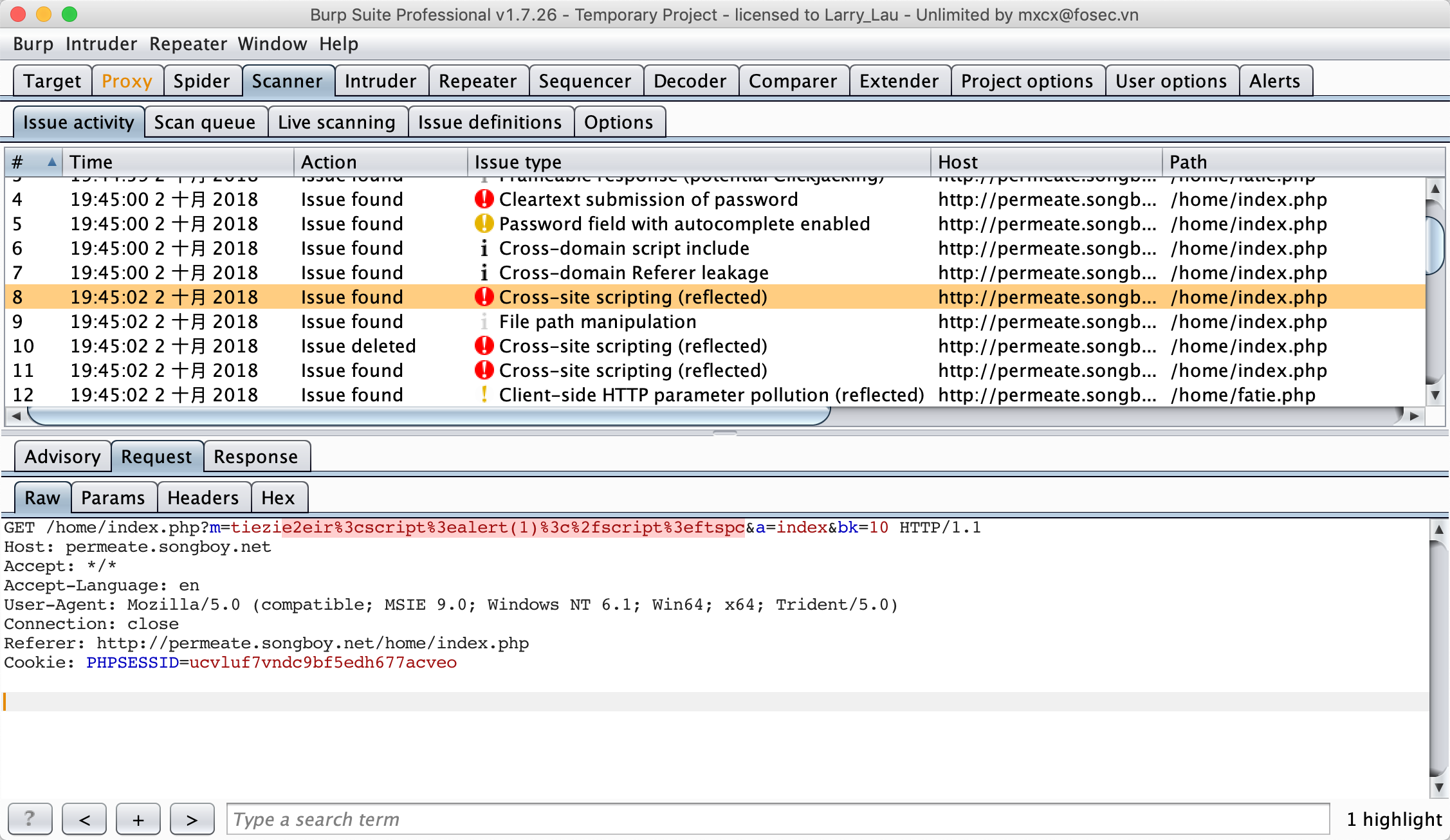1450x840 pixels.
Task: Click info icon beside Cross-domain script include
Action: [484, 248]
